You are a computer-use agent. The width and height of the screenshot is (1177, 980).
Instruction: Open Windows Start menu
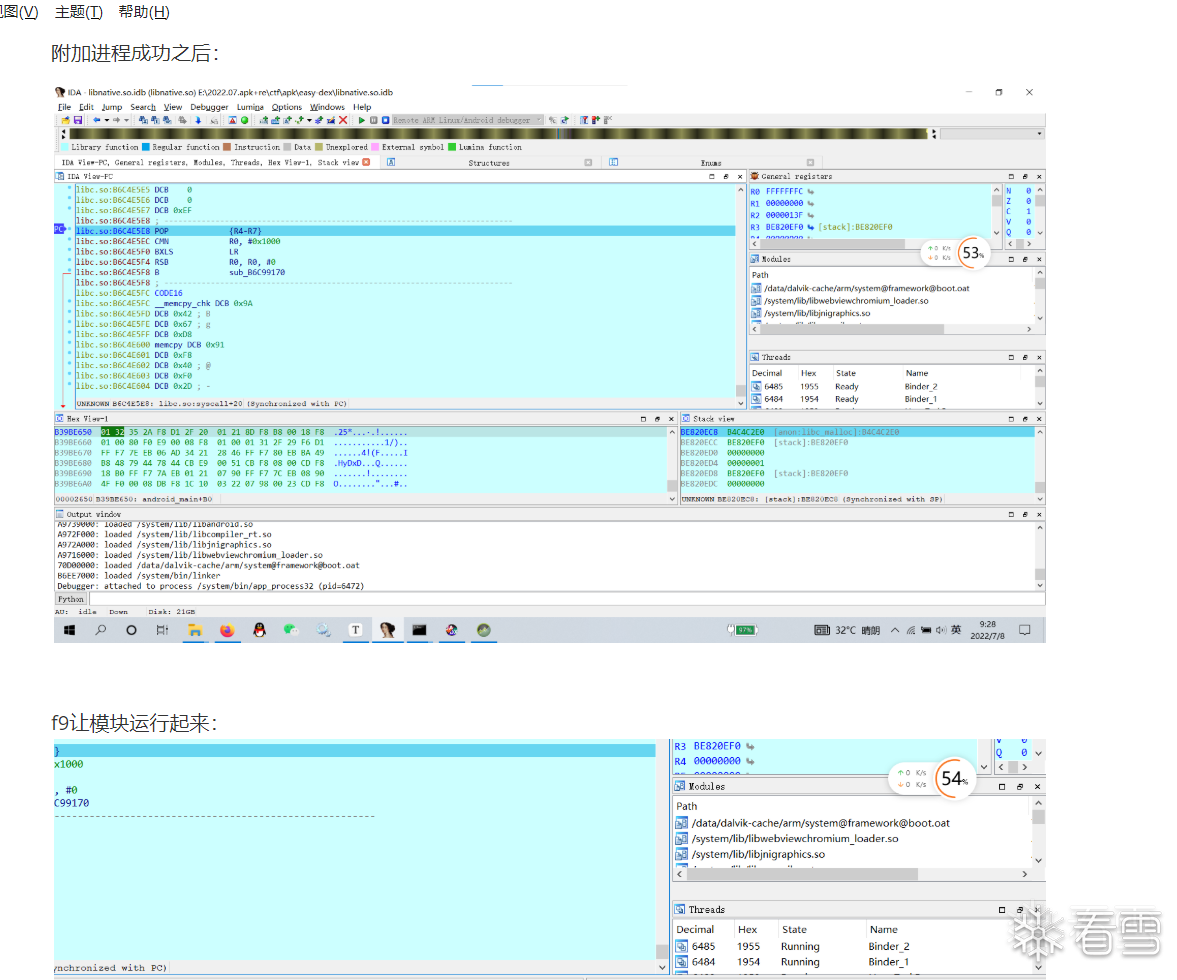click(69, 630)
